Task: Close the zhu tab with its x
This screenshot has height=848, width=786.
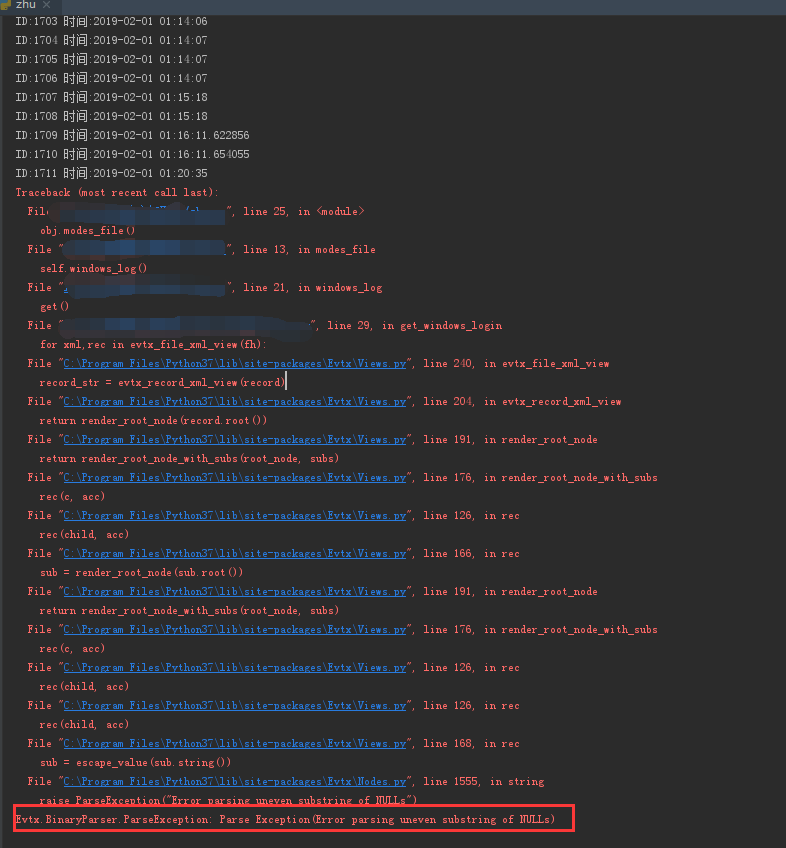Action: (x=47, y=5)
